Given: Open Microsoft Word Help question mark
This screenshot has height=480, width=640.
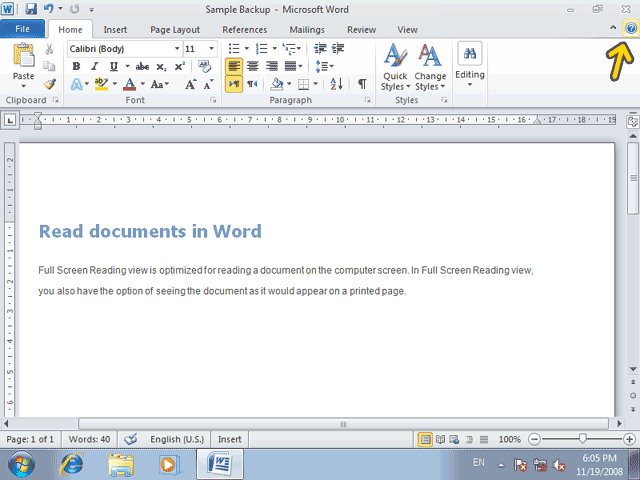Looking at the screenshot, I should coord(631,29).
